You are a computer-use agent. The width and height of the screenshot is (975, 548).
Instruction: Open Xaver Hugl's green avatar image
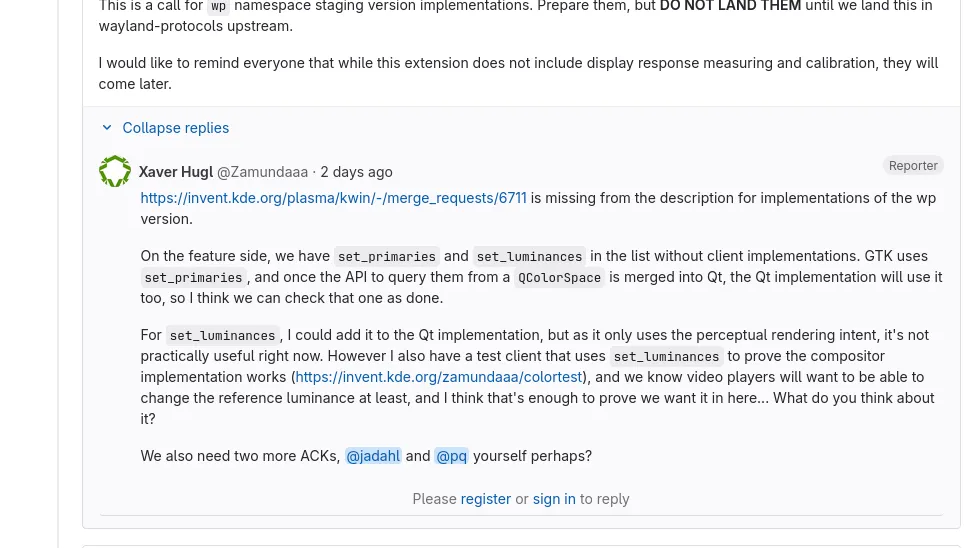click(x=115, y=171)
